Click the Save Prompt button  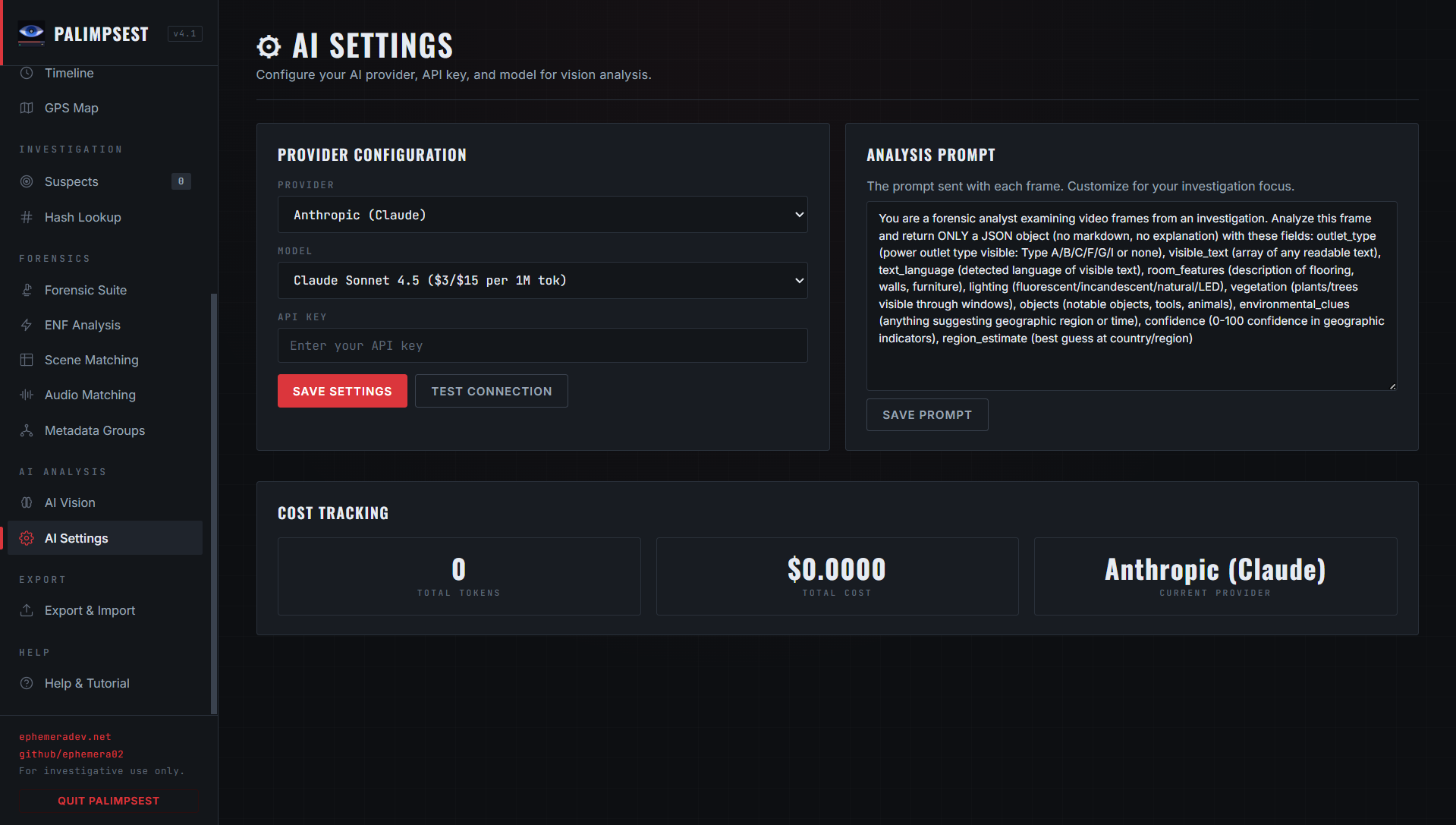point(927,414)
